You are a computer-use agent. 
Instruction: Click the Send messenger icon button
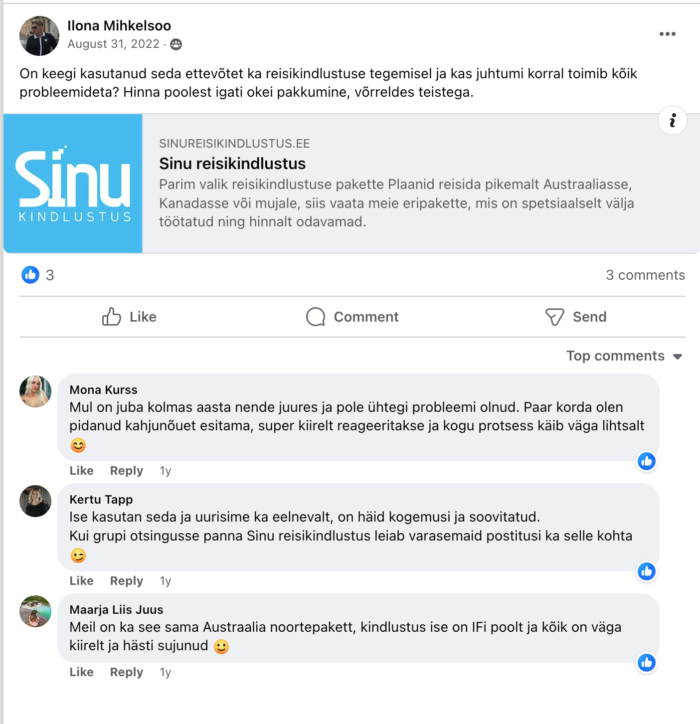point(576,317)
